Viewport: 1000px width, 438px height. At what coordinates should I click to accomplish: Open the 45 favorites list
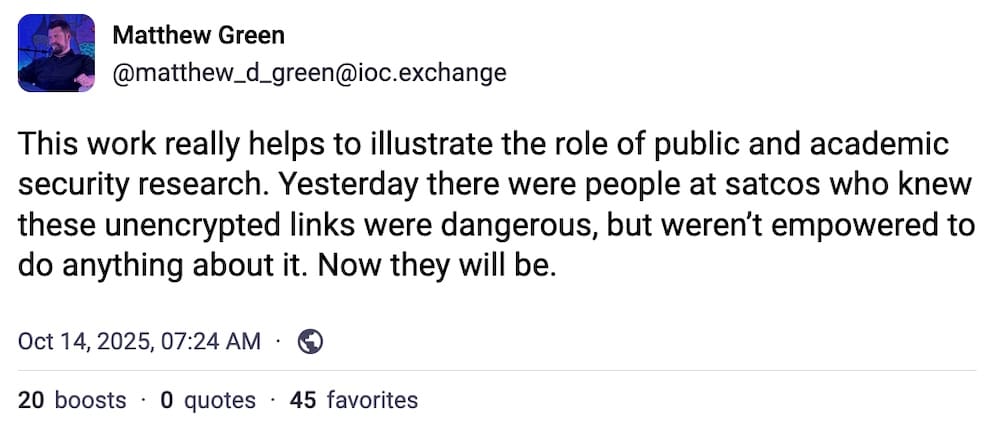tap(353, 401)
